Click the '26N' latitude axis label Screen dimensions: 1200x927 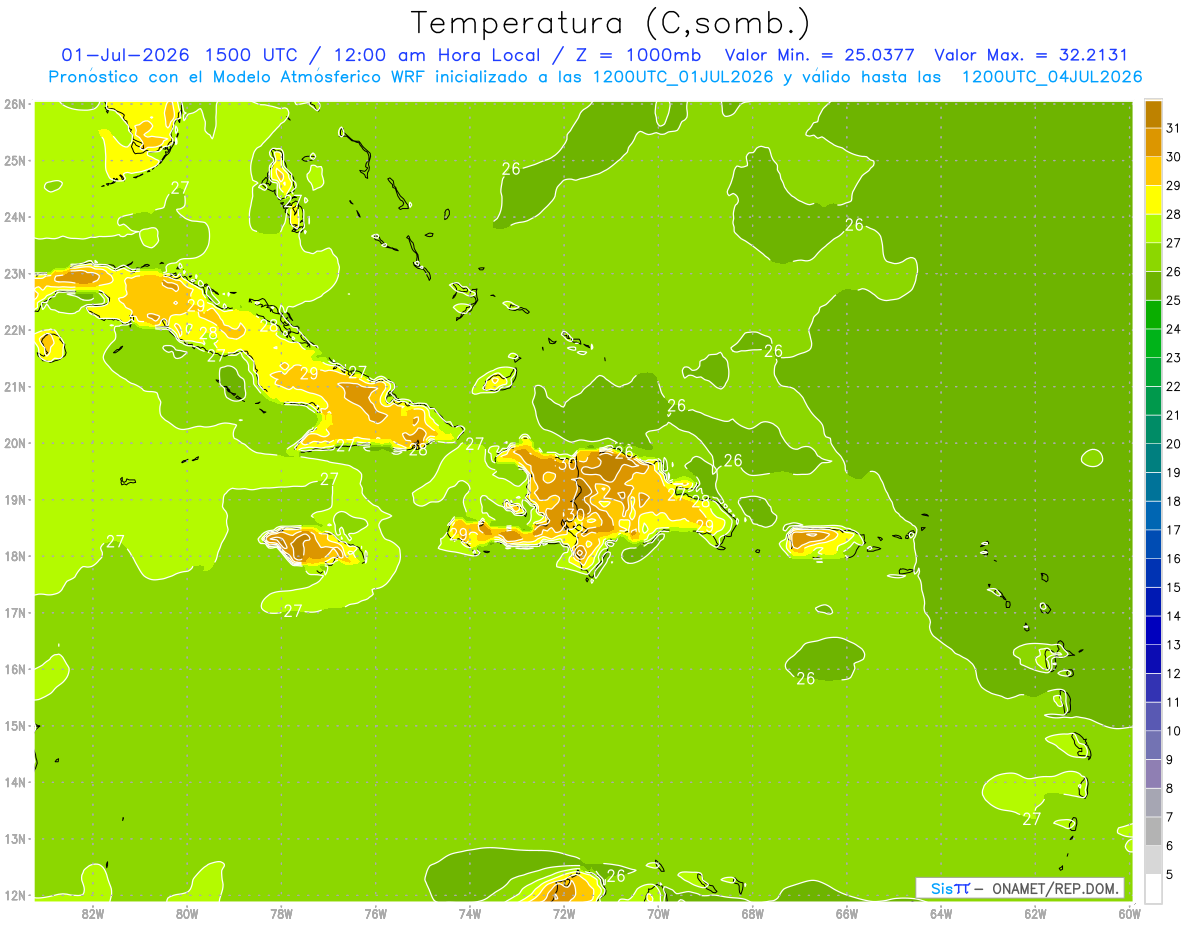coord(14,104)
